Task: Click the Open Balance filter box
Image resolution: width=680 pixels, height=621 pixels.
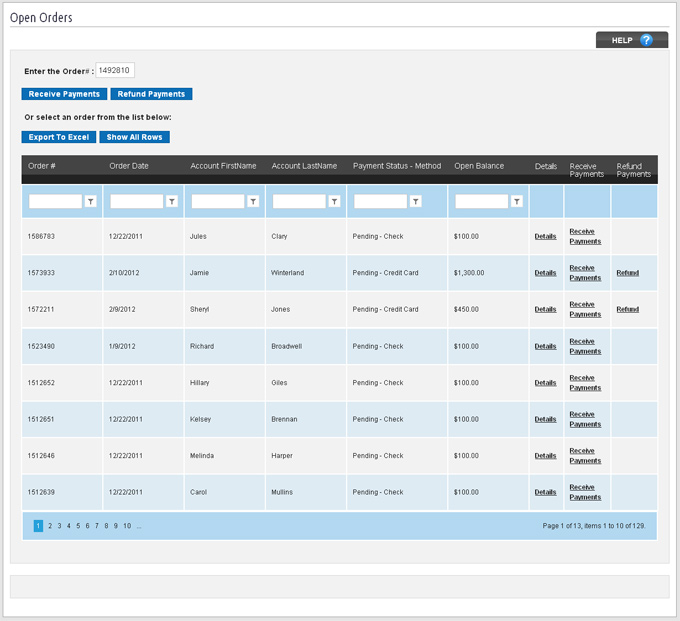Action: tap(481, 201)
